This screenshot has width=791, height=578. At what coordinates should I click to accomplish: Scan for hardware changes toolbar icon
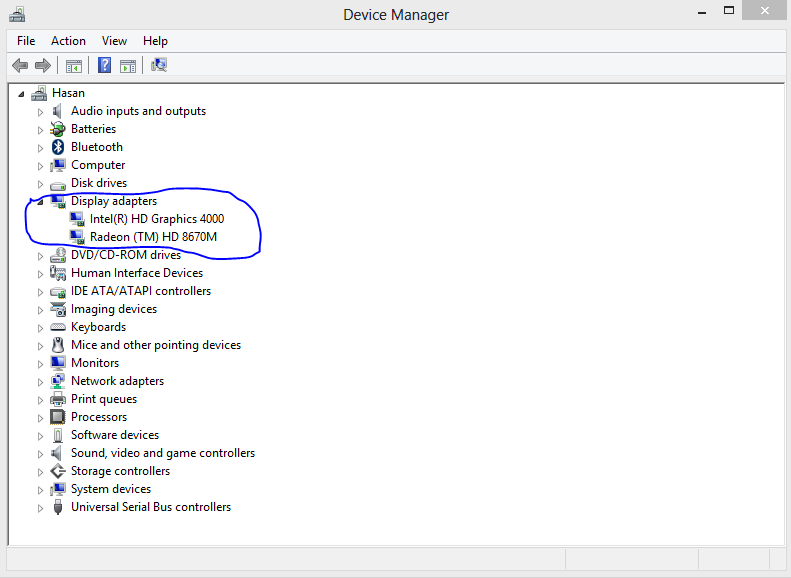pos(158,65)
